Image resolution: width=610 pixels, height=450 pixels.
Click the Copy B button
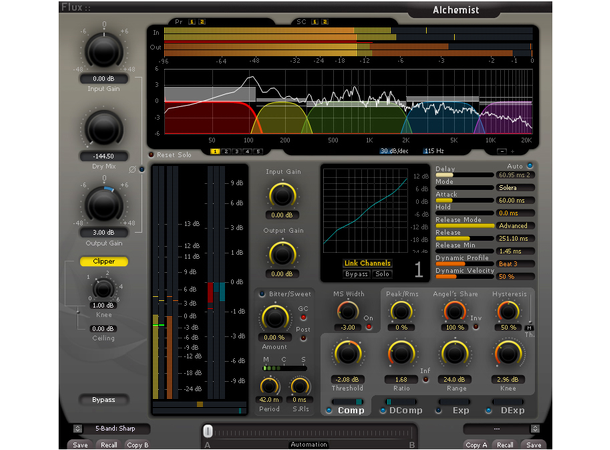137,445
